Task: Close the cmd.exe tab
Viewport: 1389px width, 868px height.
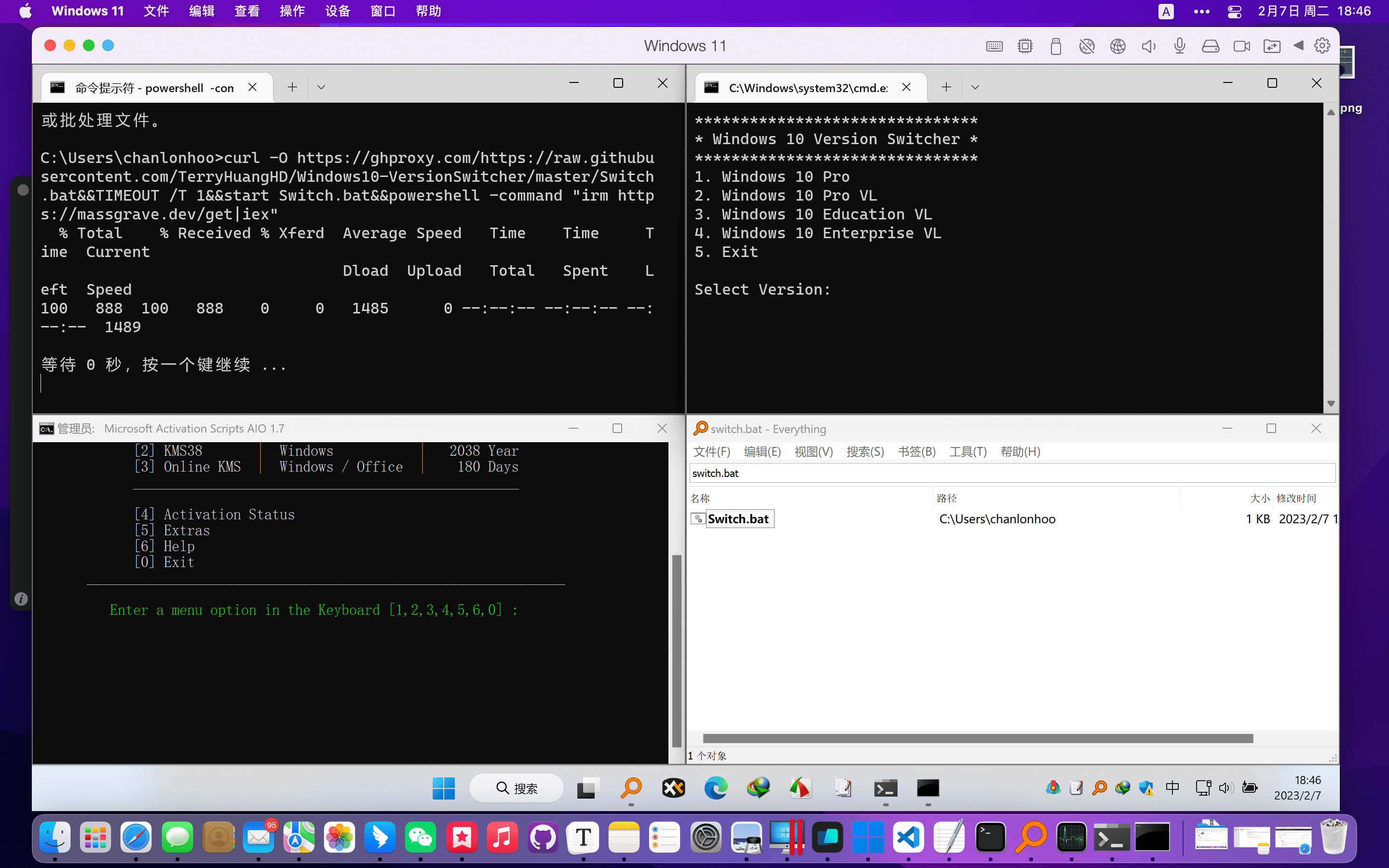Action: click(906, 87)
